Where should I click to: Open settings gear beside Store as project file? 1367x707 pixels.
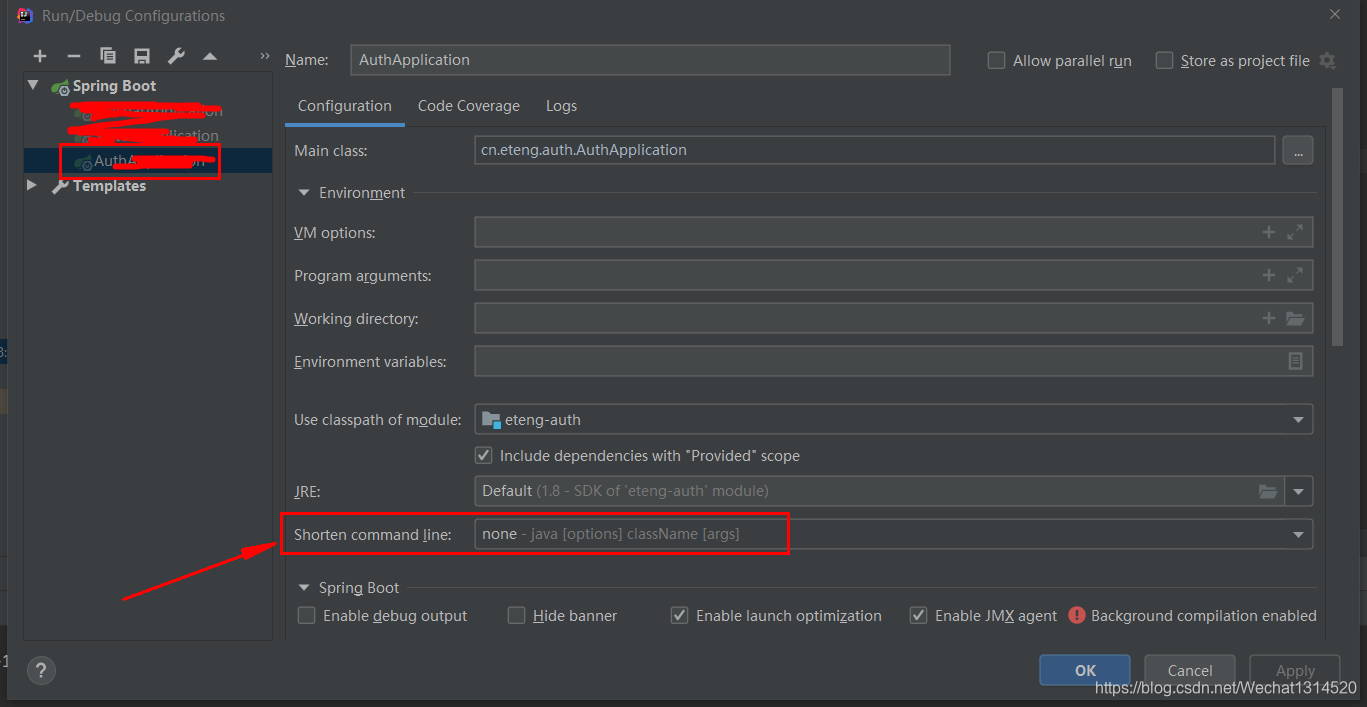pos(1328,60)
